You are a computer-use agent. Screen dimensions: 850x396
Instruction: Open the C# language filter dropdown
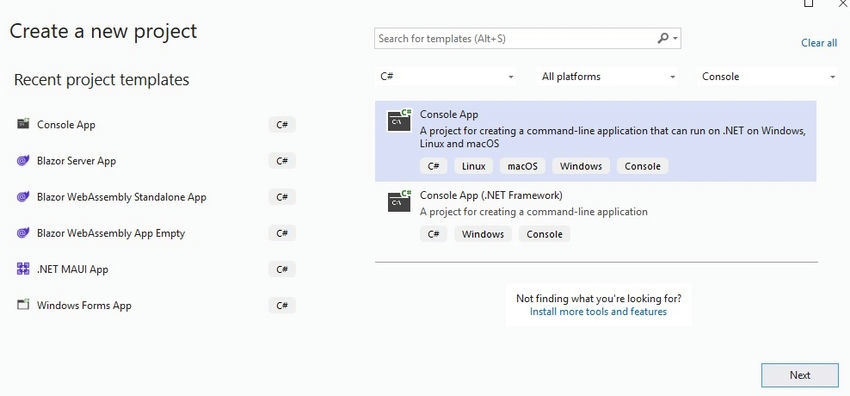[x=446, y=76]
